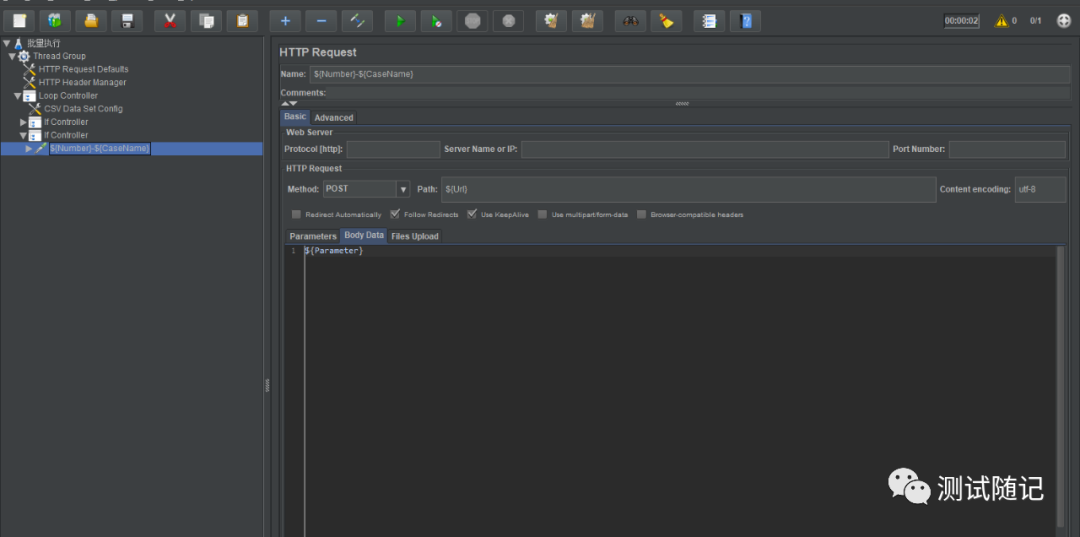
Task: Open the function helper dialog icon
Action: pyautogui.click(x=709, y=21)
